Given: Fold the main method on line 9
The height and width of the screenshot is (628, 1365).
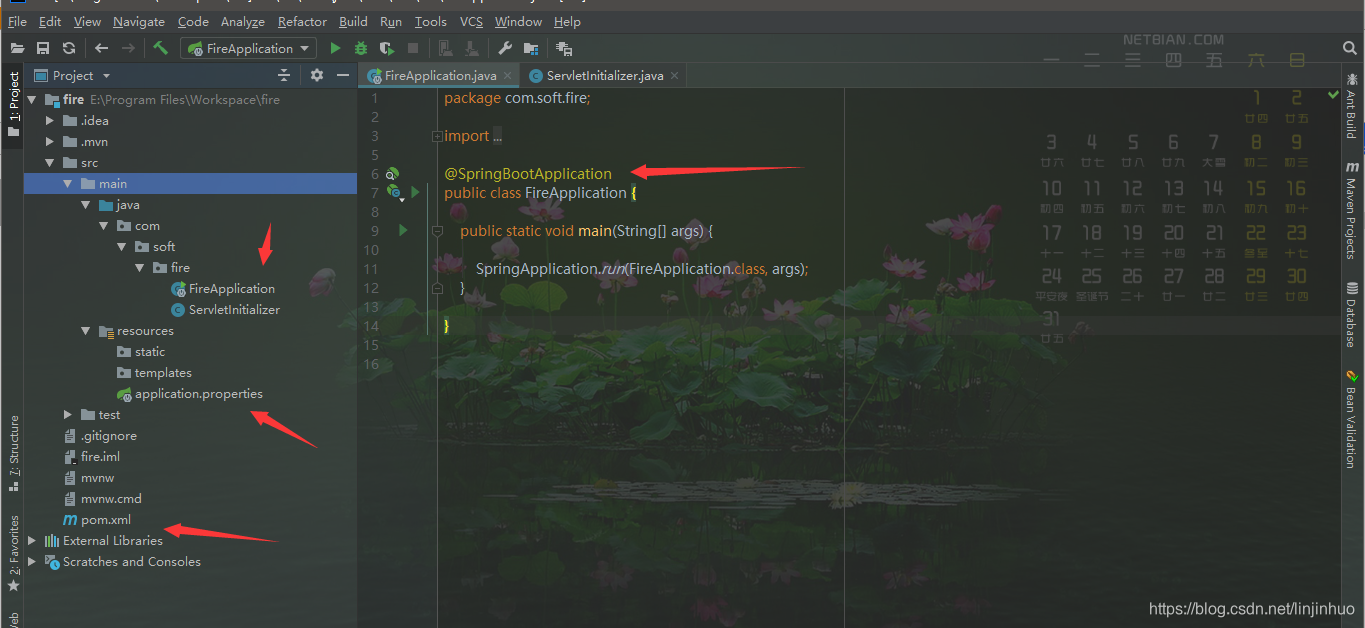Looking at the screenshot, I should 437,230.
